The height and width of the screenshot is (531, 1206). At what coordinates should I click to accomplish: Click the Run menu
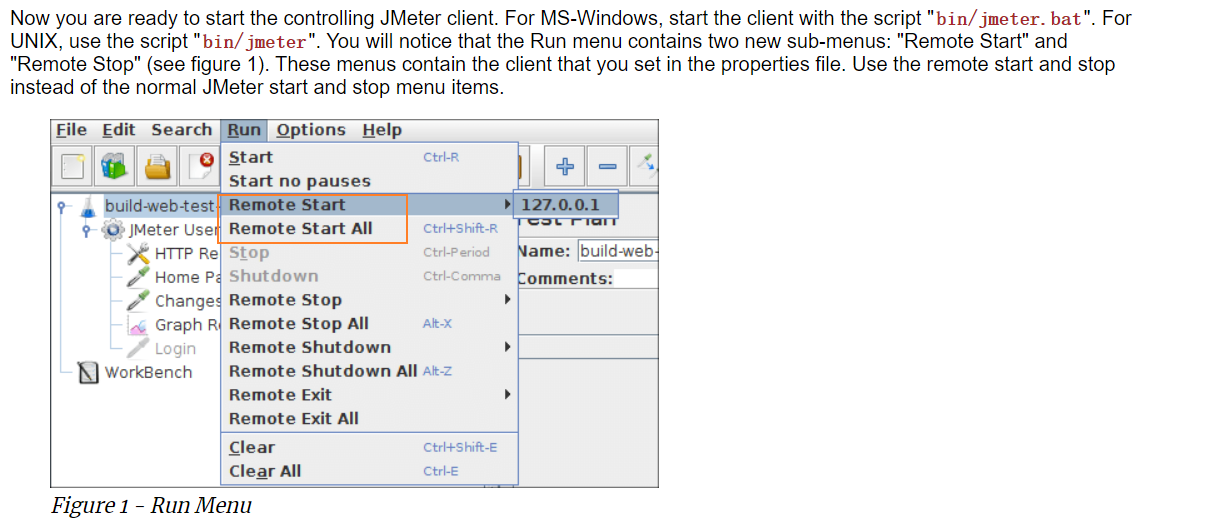coord(244,130)
